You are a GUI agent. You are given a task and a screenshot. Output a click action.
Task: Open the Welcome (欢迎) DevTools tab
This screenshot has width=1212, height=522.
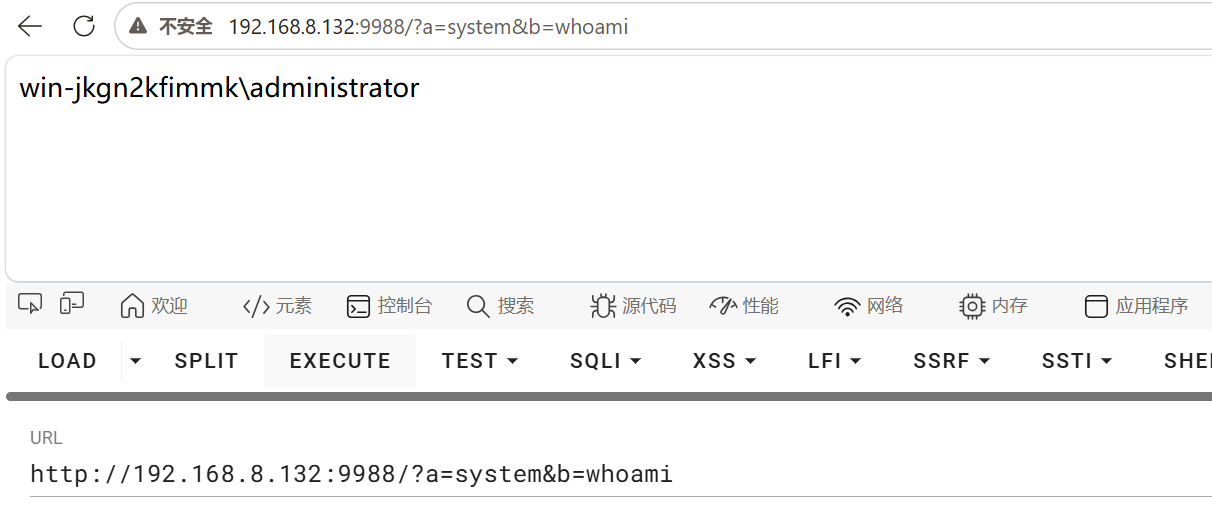point(153,306)
